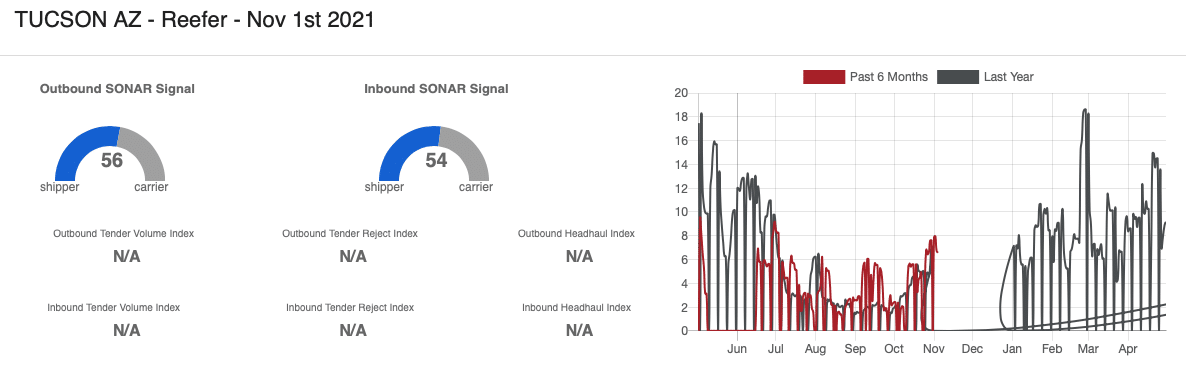Click the Jun label on chart axis

737,349
